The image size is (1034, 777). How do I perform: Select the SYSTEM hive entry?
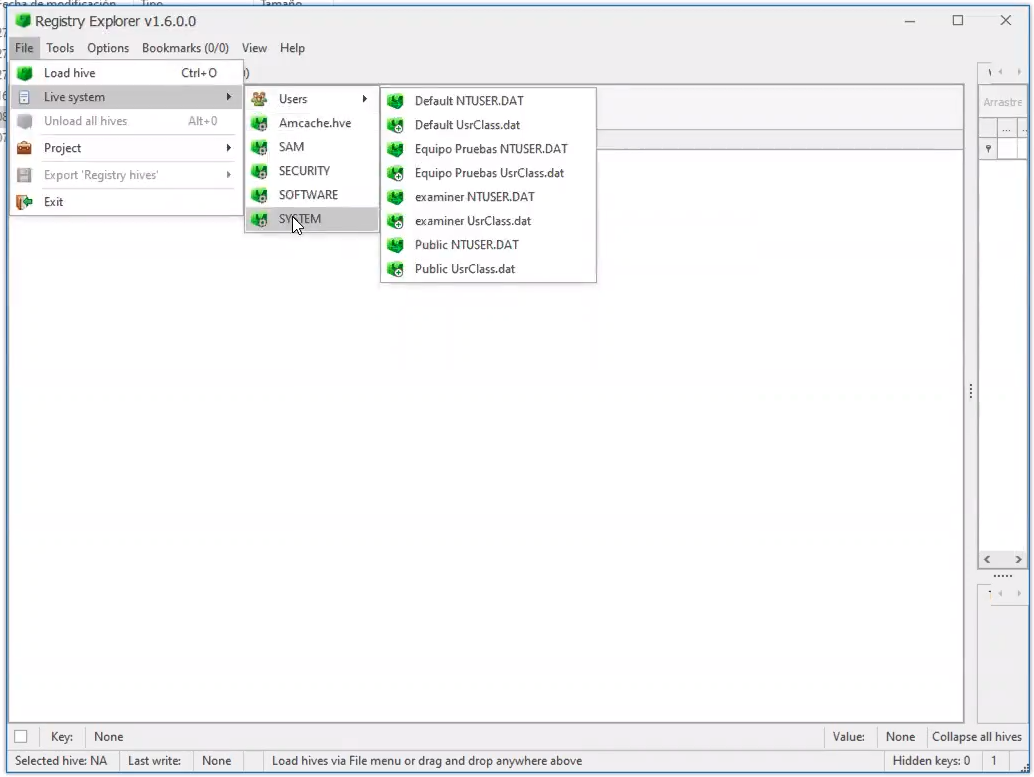point(299,219)
